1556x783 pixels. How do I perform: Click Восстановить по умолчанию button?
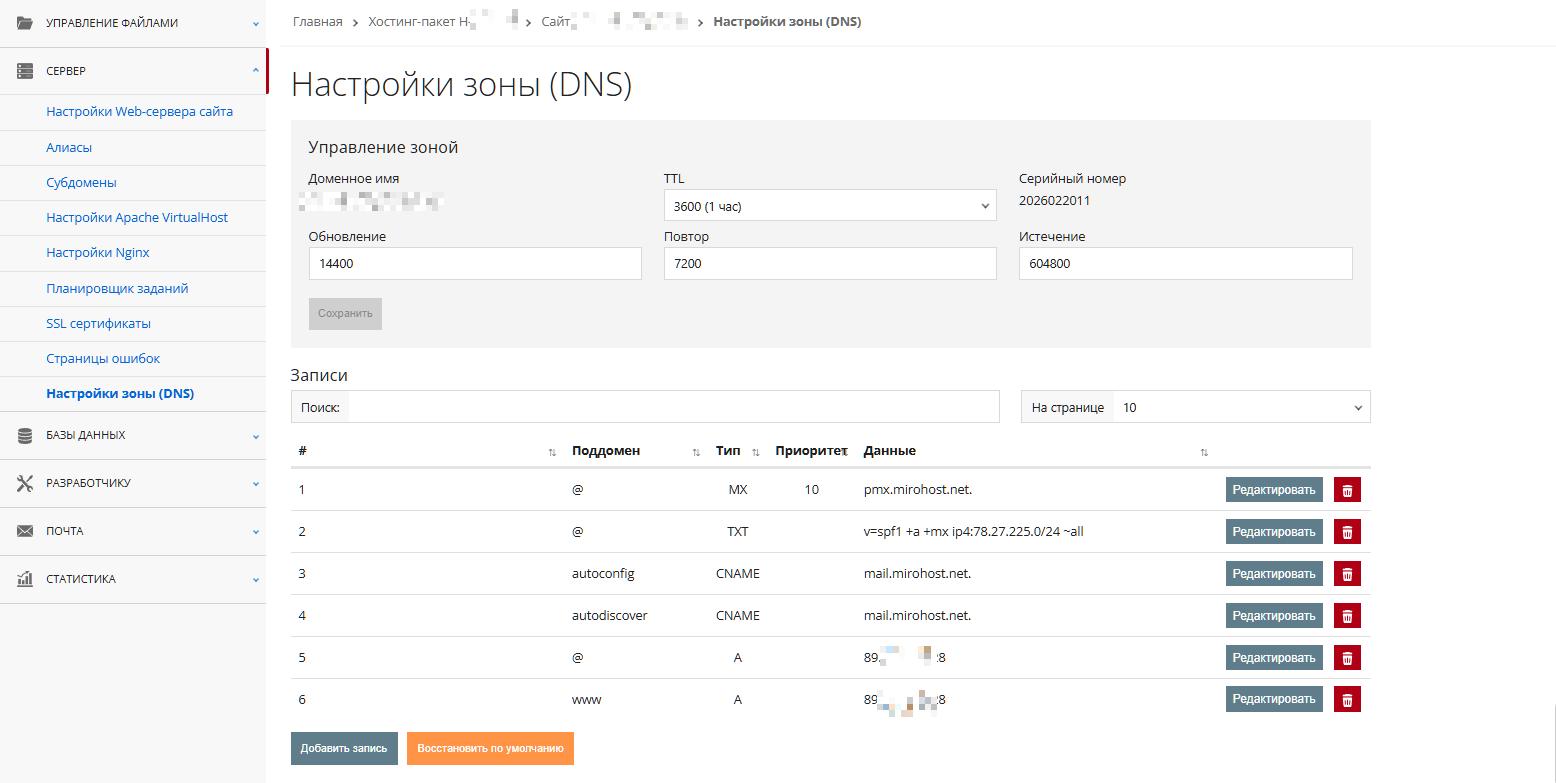490,748
